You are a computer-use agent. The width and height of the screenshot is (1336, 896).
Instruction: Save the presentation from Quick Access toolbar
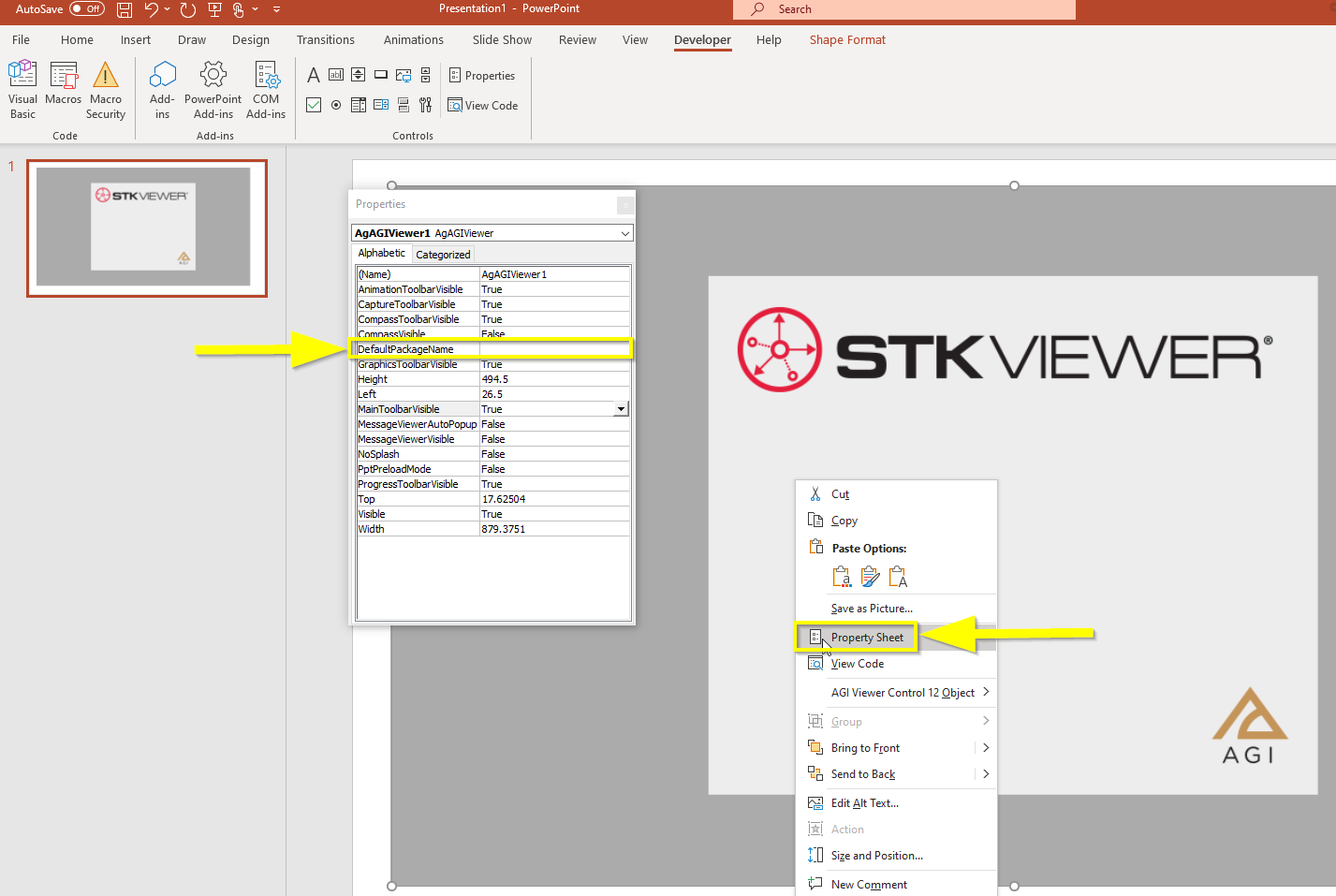(x=125, y=9)
